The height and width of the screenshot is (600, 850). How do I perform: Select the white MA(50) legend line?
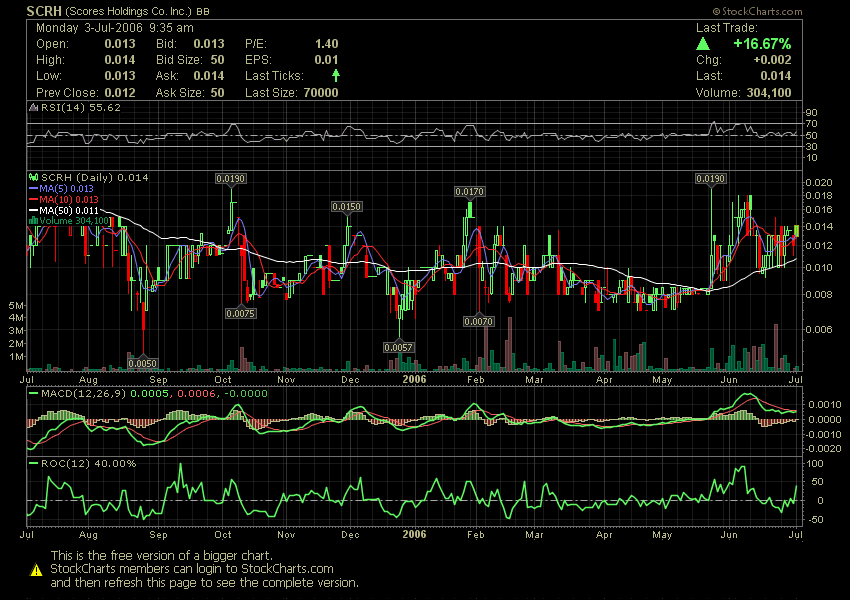(x=33, y=210)
